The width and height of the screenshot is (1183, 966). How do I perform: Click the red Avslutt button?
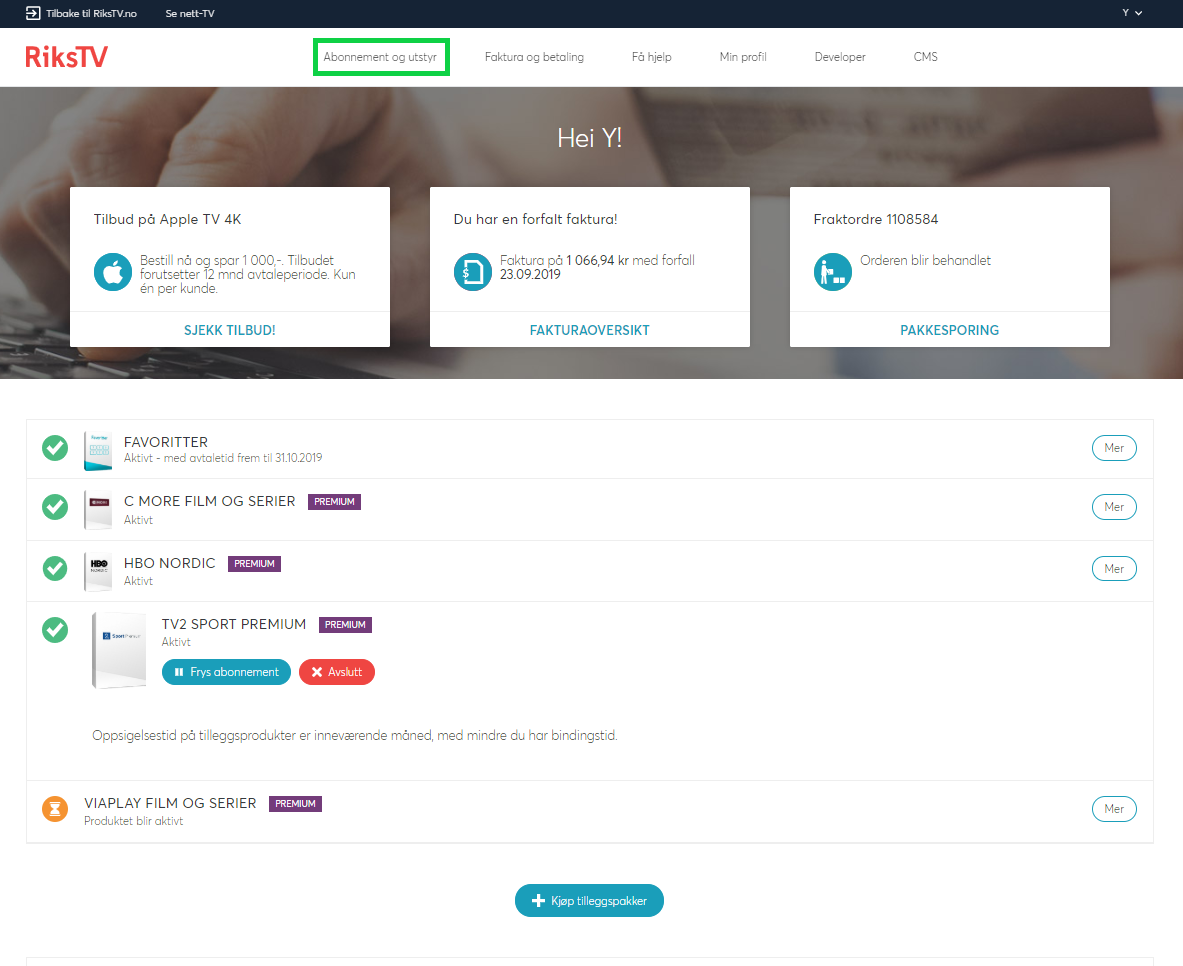pyautogui.click(x=336, y=672)
